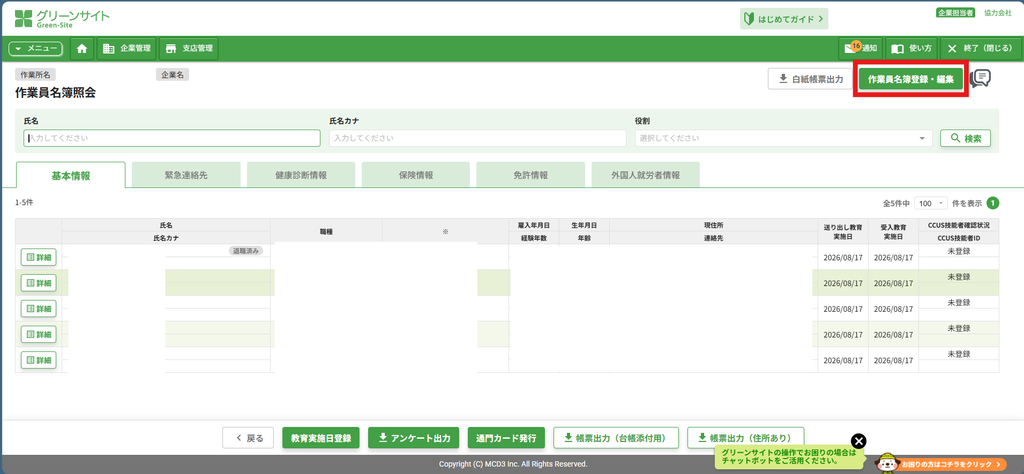Viewport: 1024px width, 474px height.
Task: Click the 現住所 column header
Action: point(712,225)
